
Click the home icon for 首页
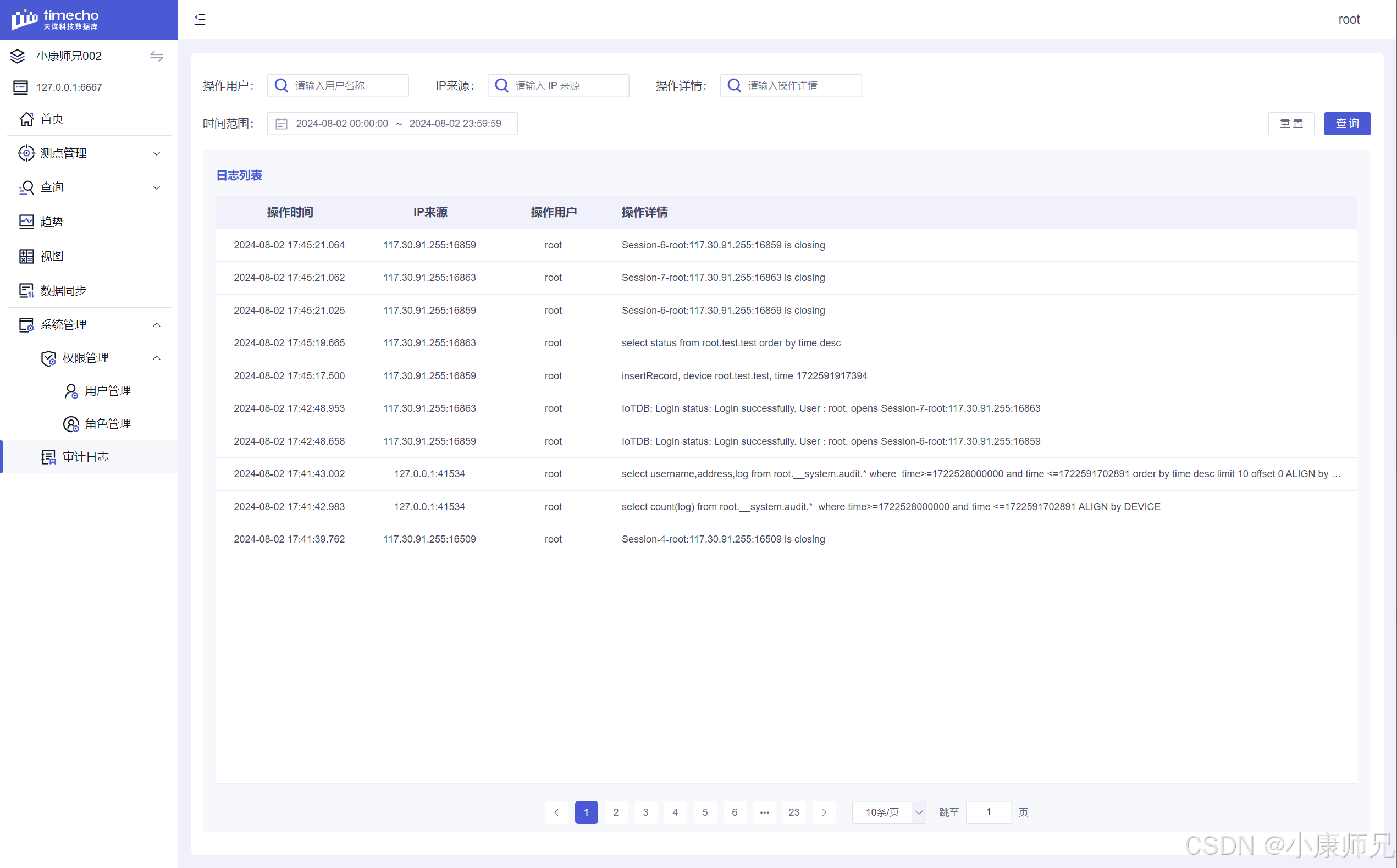26,119
